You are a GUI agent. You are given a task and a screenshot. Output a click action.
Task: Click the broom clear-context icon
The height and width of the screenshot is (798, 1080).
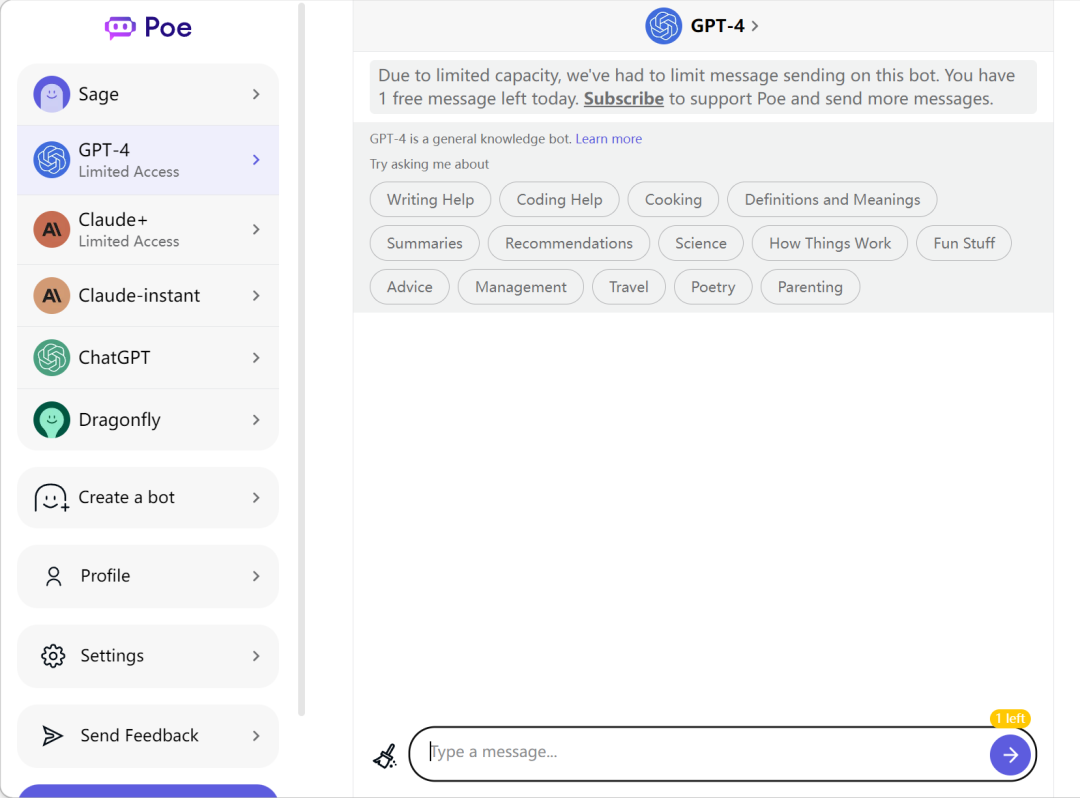pyautogui.click(x=385, y=756)
